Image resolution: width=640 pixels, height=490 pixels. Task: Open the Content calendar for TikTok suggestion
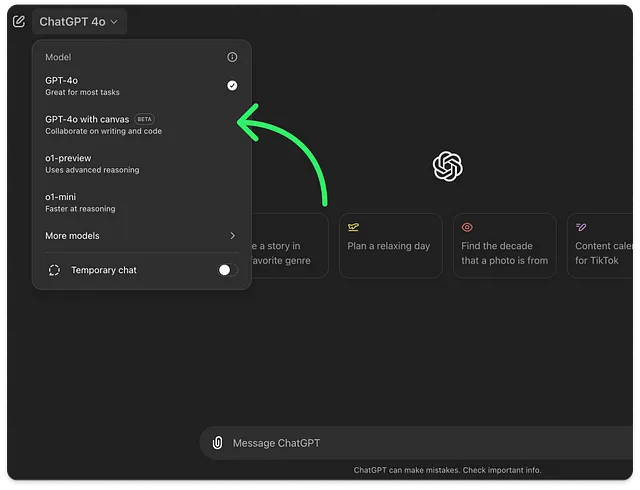[x=600, y=246]
